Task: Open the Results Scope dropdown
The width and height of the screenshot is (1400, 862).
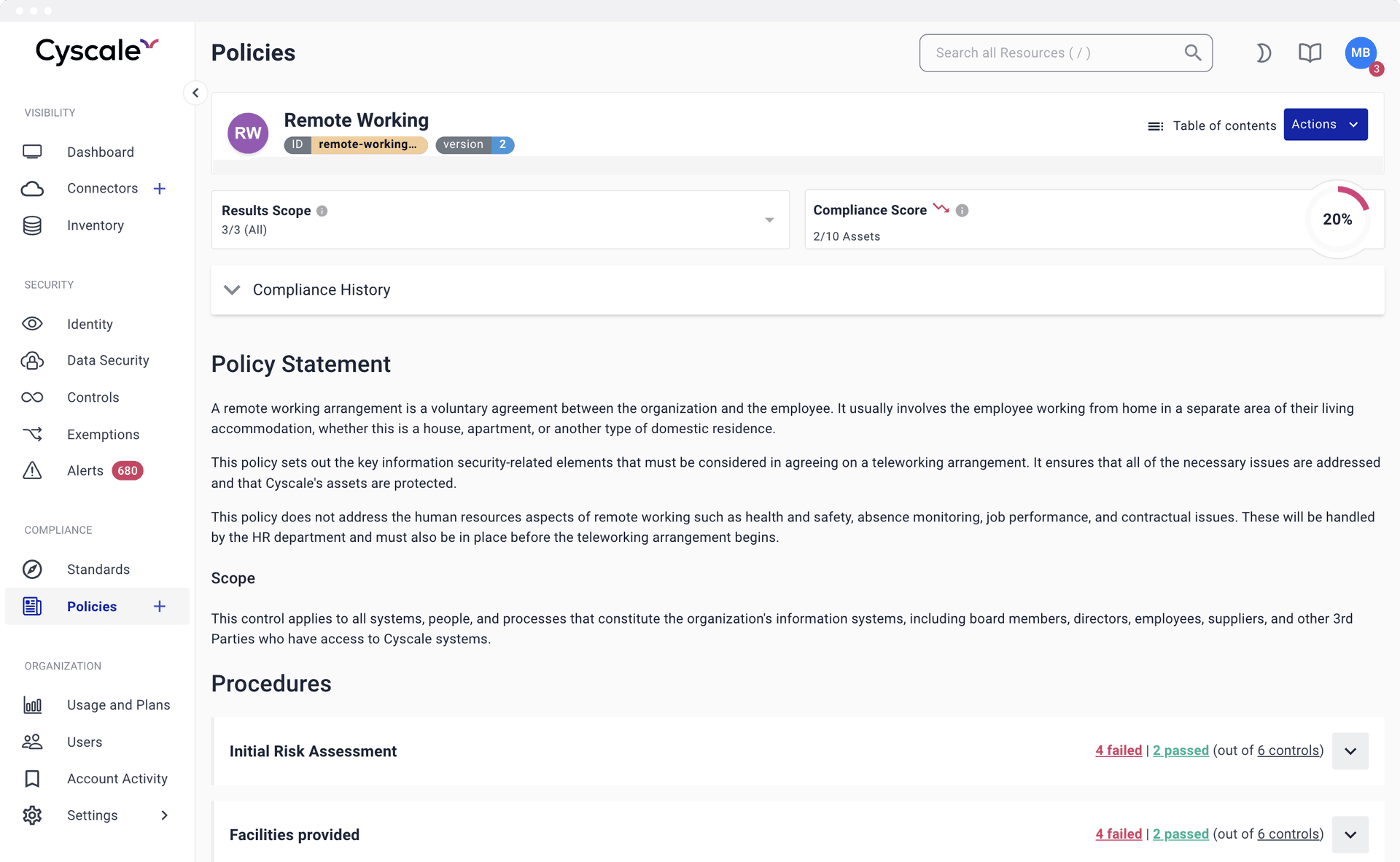Action: pos(769,220)
